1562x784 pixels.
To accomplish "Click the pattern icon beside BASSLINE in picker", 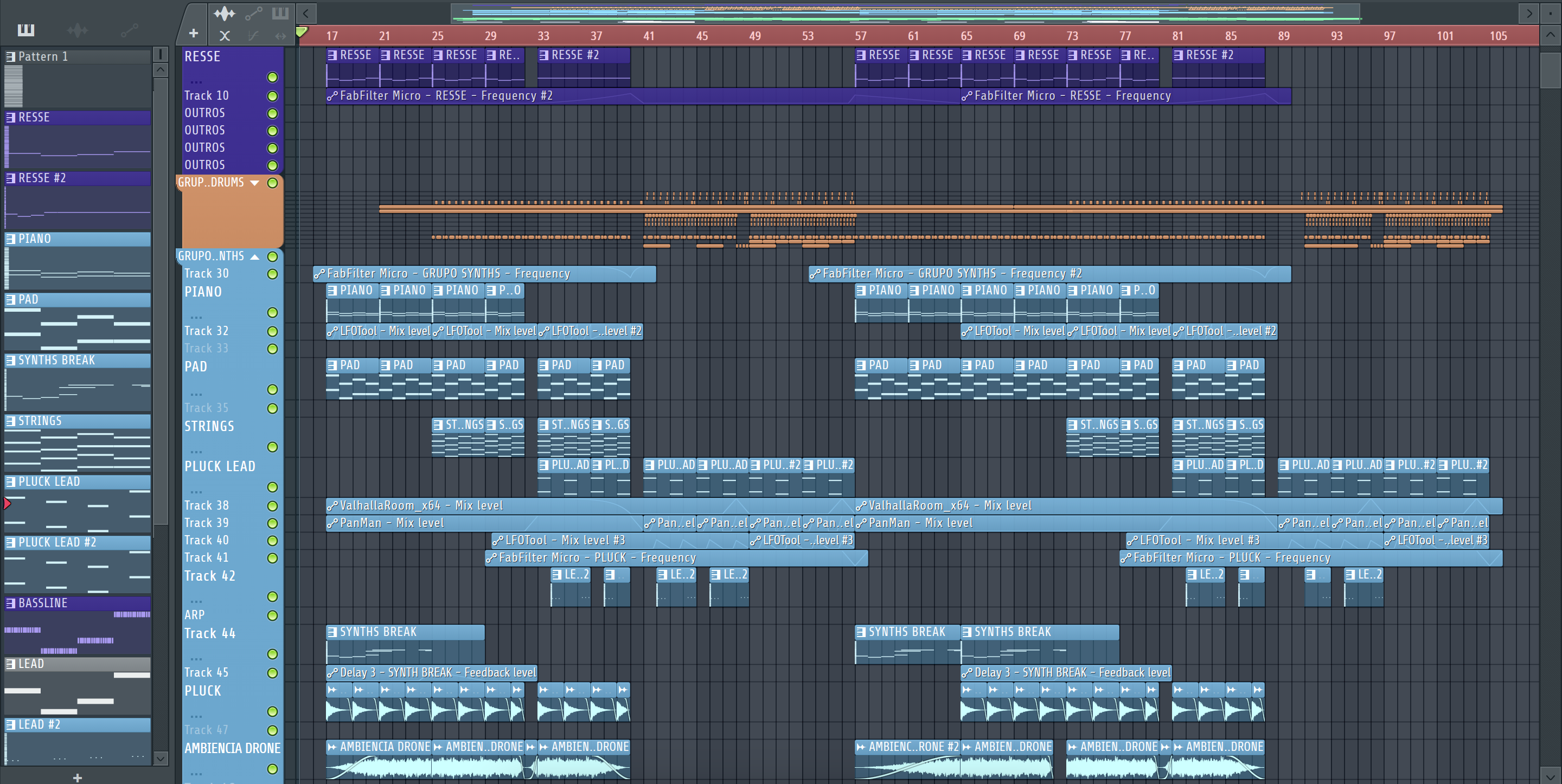I will (x=10, y=603).
